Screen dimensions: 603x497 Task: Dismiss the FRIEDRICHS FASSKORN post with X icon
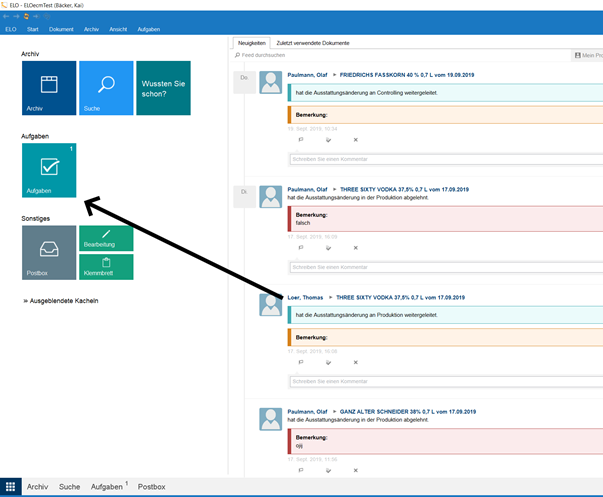(x=355, y=139)
